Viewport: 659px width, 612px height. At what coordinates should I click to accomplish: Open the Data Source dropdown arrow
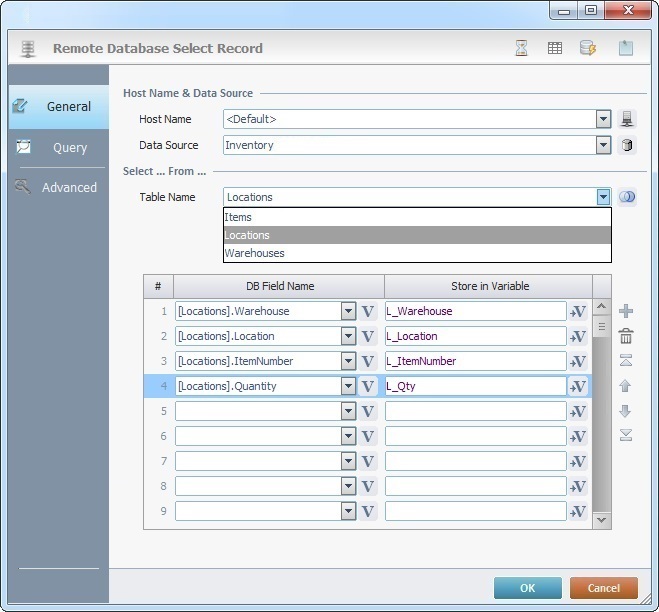pos(603,145)
